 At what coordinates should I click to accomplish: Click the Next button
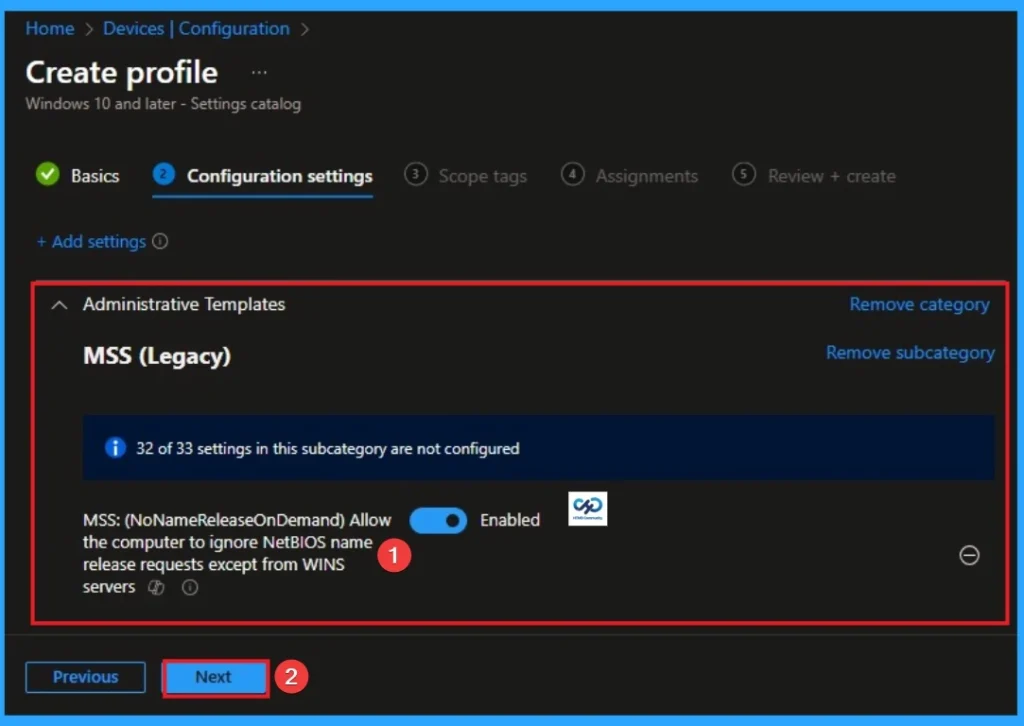[215, 677]
